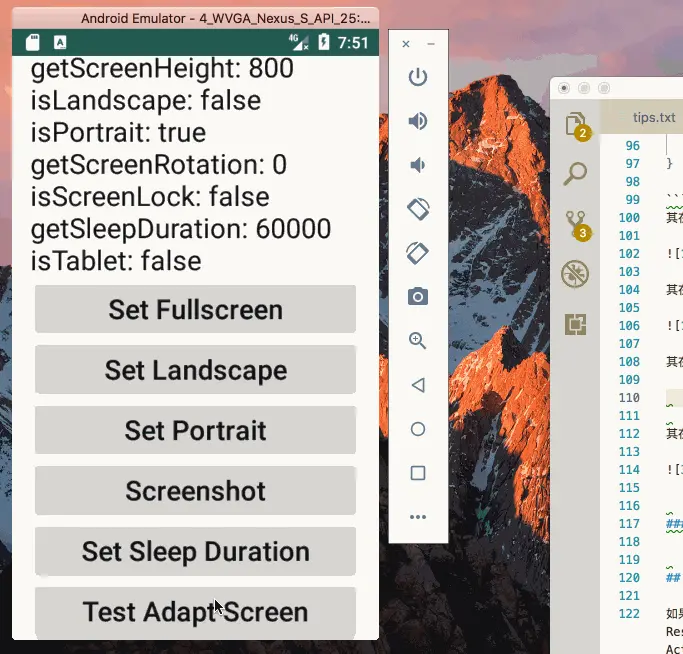This screenshot has height=654, width=683.
Task: Tap the Screenshot button in the app
Action: pos(195,491)
